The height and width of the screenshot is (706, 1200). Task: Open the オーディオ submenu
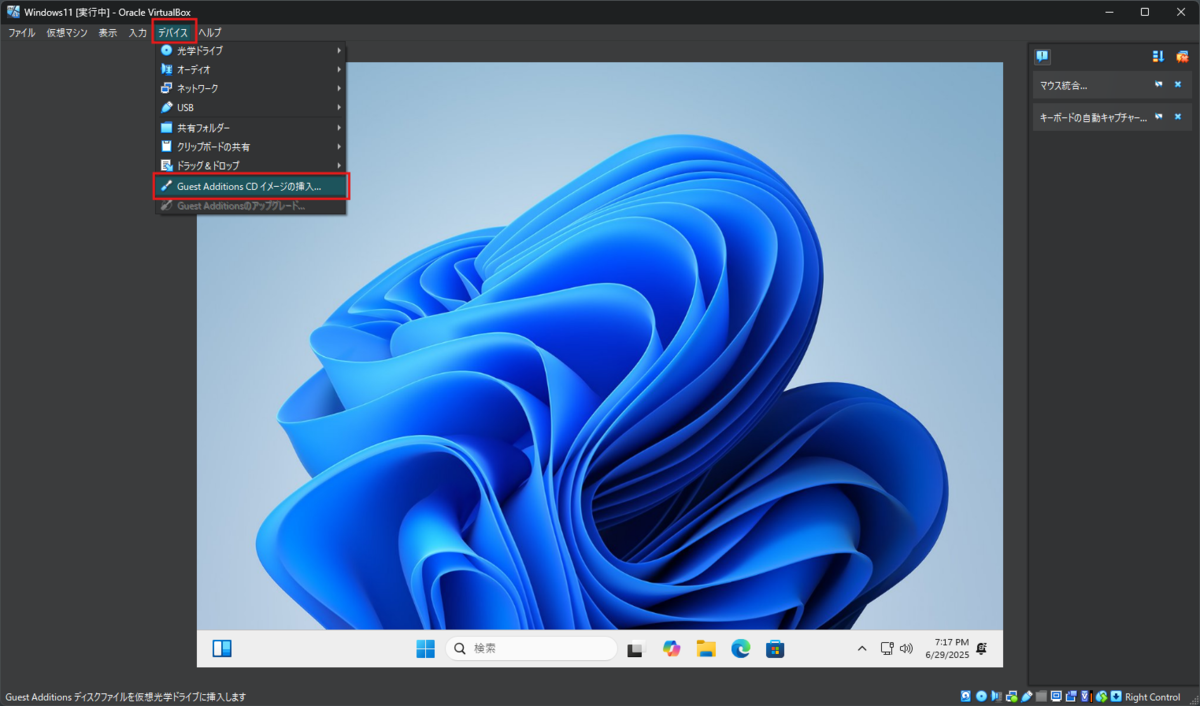pyautogui.click(x=250, y=69)
